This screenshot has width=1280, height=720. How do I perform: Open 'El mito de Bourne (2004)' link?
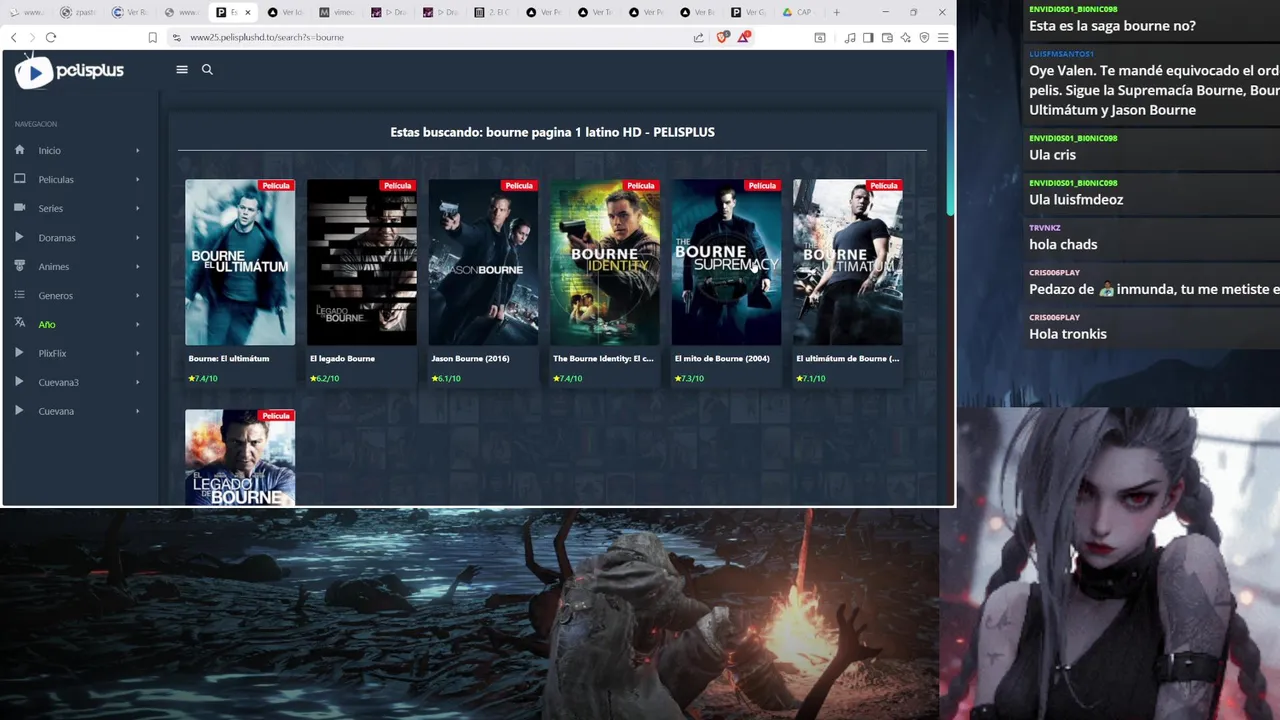pyautogui.click(x=722, y=358)
